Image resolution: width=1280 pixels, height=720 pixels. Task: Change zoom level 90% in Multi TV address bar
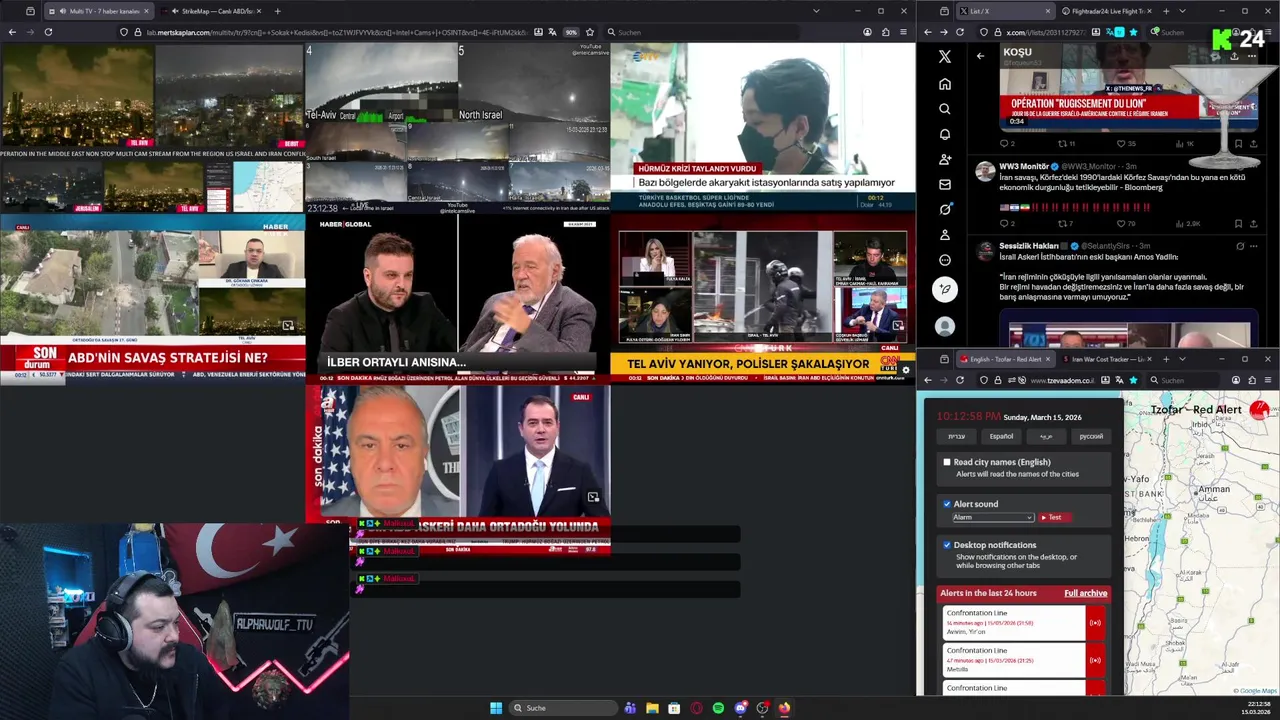(x=571, y=32)
